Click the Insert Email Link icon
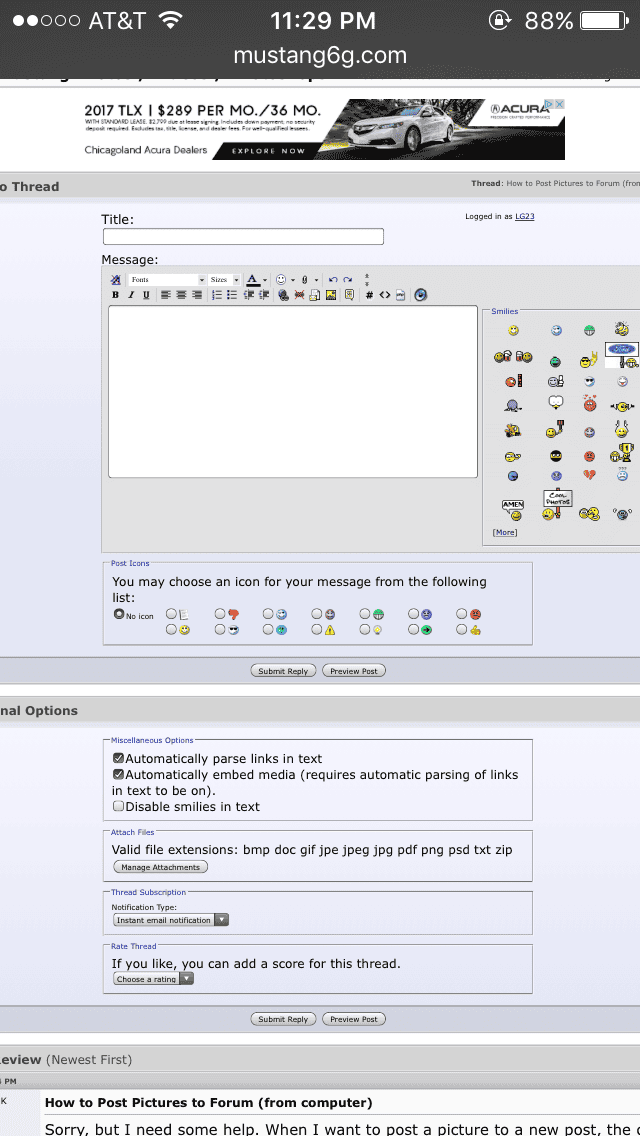Viewport: 640px width, 1136px height. 315,295
